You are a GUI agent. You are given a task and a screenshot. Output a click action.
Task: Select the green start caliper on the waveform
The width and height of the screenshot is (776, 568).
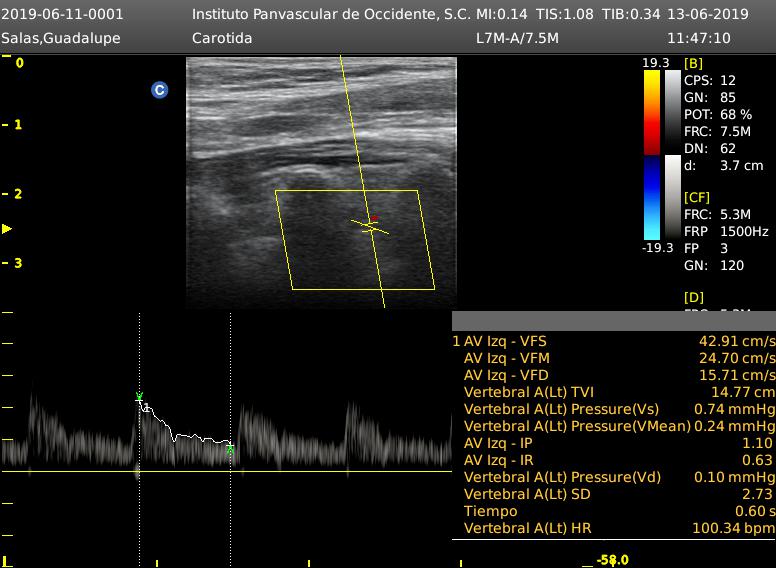139,398
